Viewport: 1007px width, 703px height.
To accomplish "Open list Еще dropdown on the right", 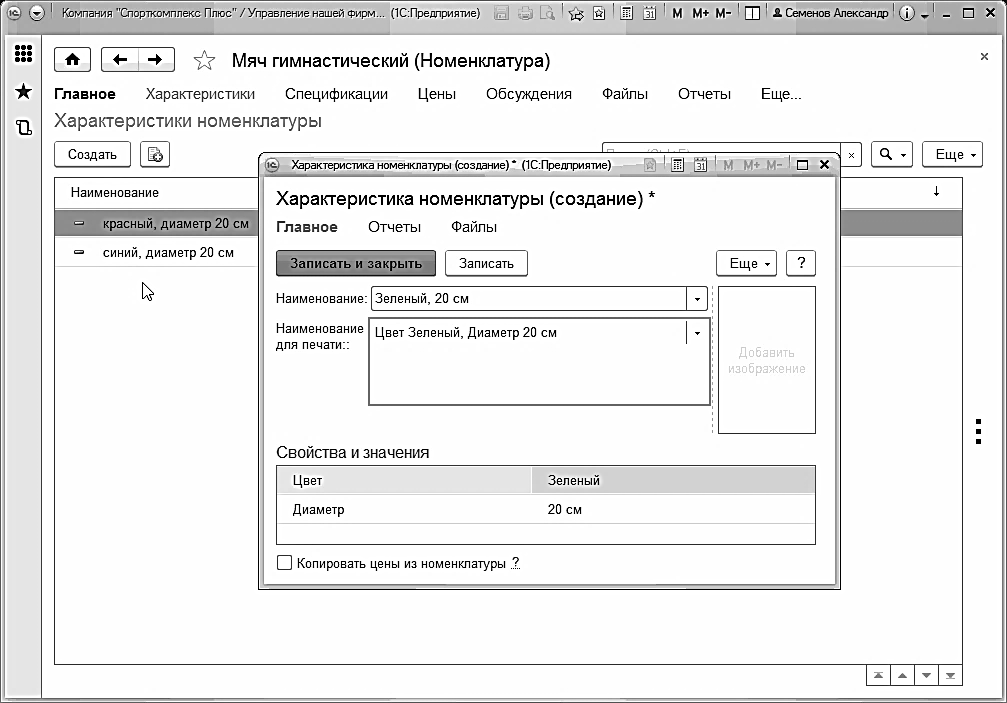I will [952, 155].
